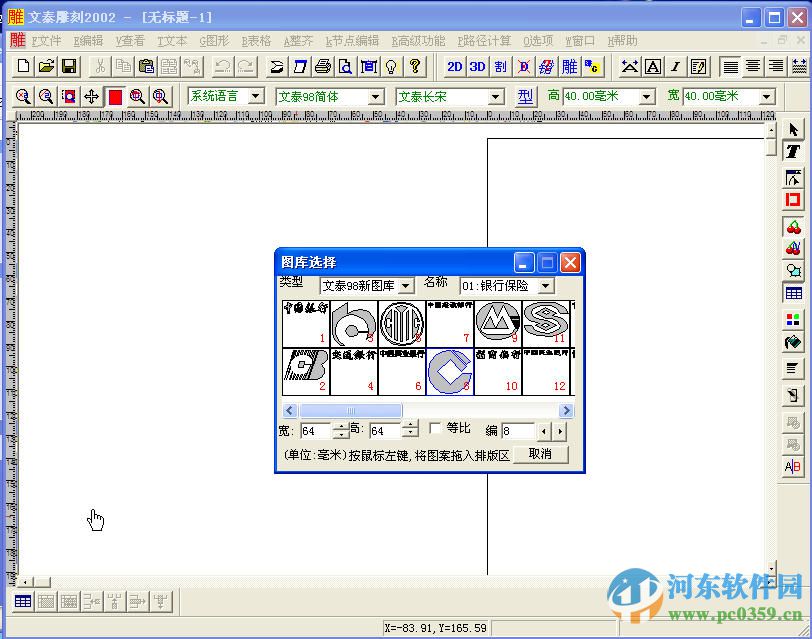
Task: Open the P路径计算 menu
Action: click(x=484, y=41)
